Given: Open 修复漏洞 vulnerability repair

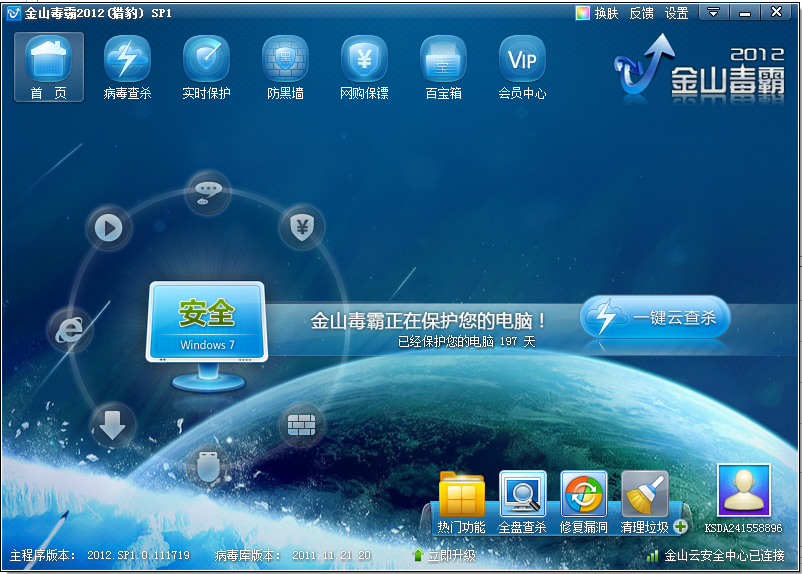Looking at the screenshot, I should click(584, 503).
